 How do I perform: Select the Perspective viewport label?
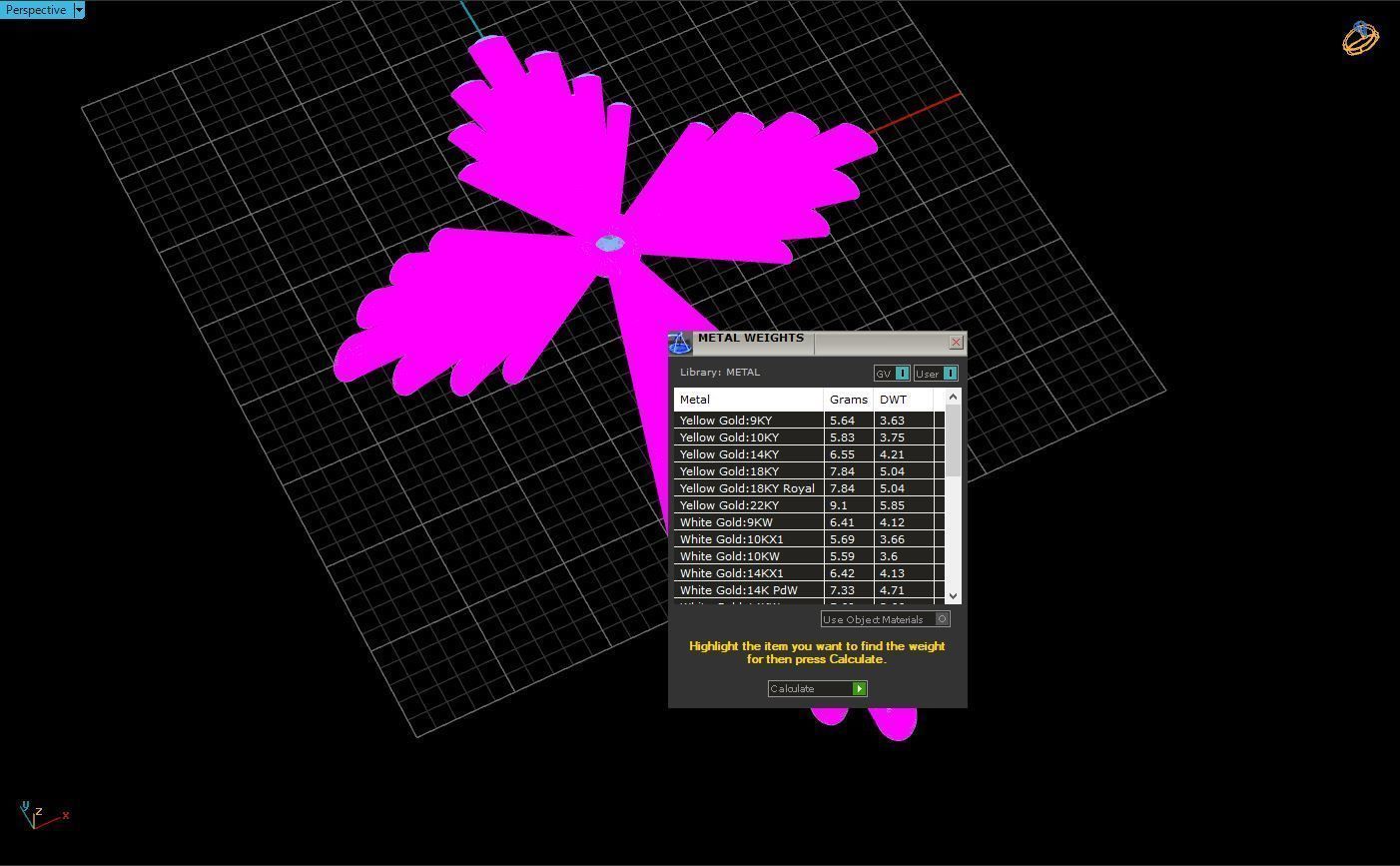point(36,10)
